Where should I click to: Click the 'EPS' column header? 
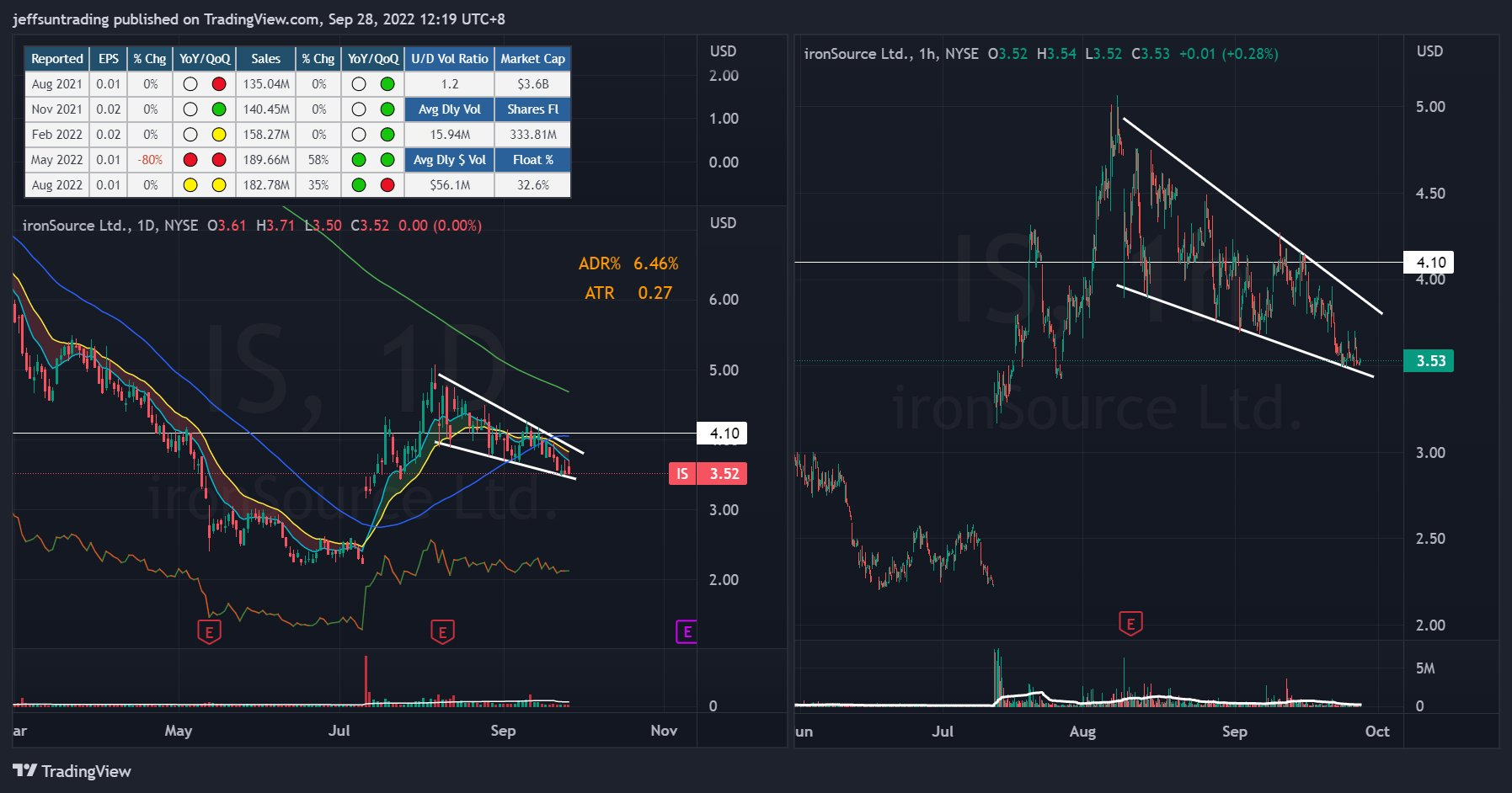[x=109, y=59]
